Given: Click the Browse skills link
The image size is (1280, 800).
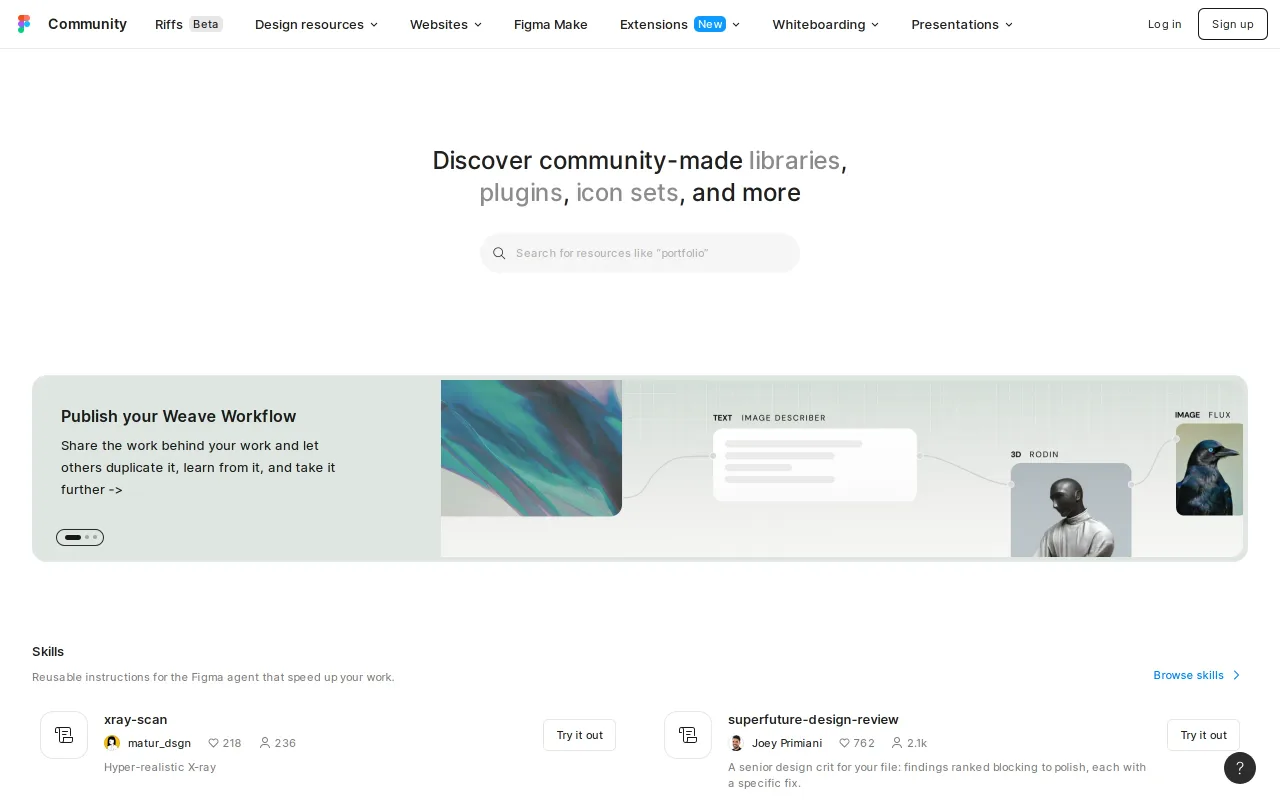Looking at the screenshot, I should pyautogui.click(x=1197, y=675).
